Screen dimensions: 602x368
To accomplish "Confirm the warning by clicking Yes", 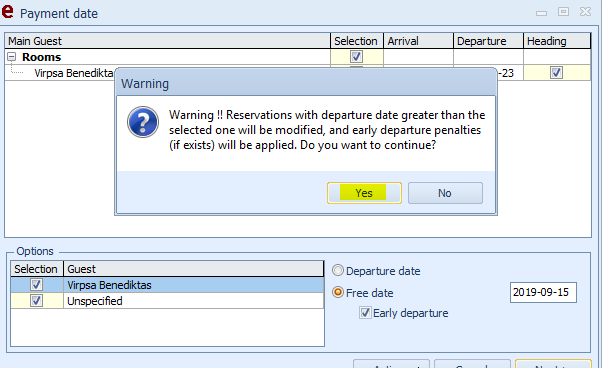I will pos(364,193).
